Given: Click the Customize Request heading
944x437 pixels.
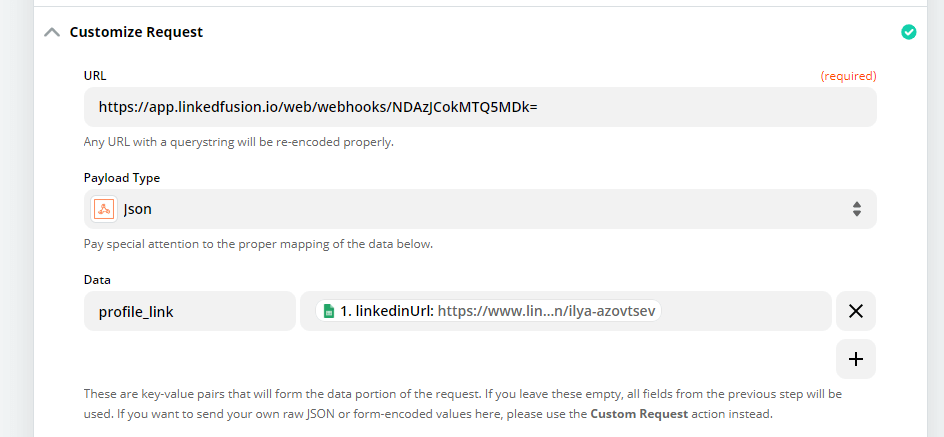Looking at the screenshot, I should (137, 32).
